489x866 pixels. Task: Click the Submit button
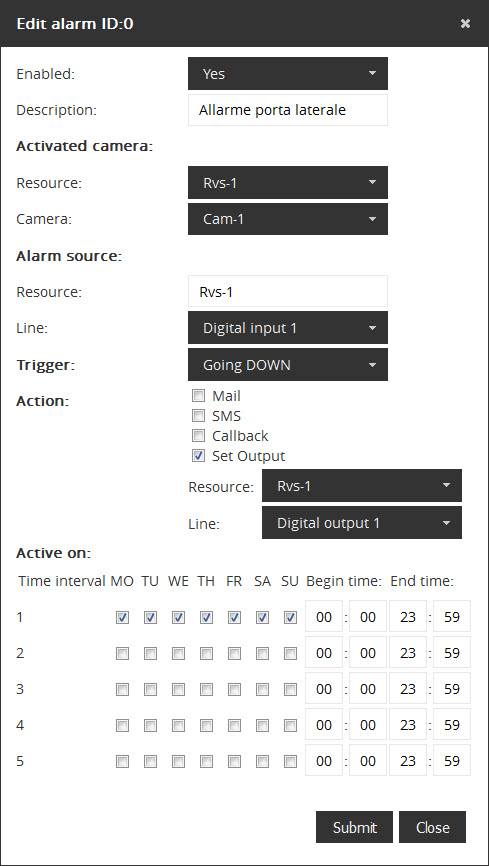click(354, 827)
